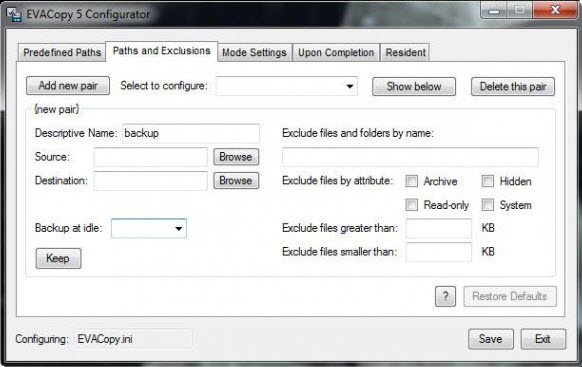
Task: Click the Destination path input field
Action: pyautogui.click(x=151, y=181)
